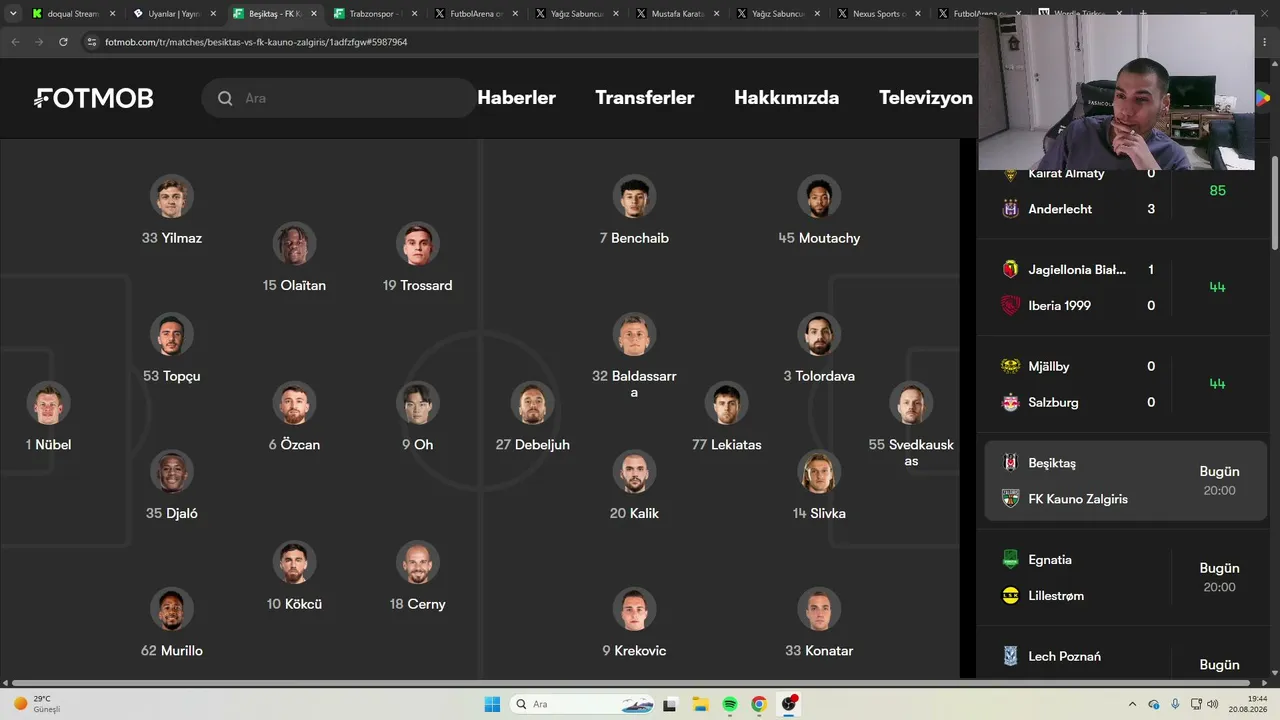Click the Beşiktaş crest in match list

pyautogui.click(x=1010, y=463)
